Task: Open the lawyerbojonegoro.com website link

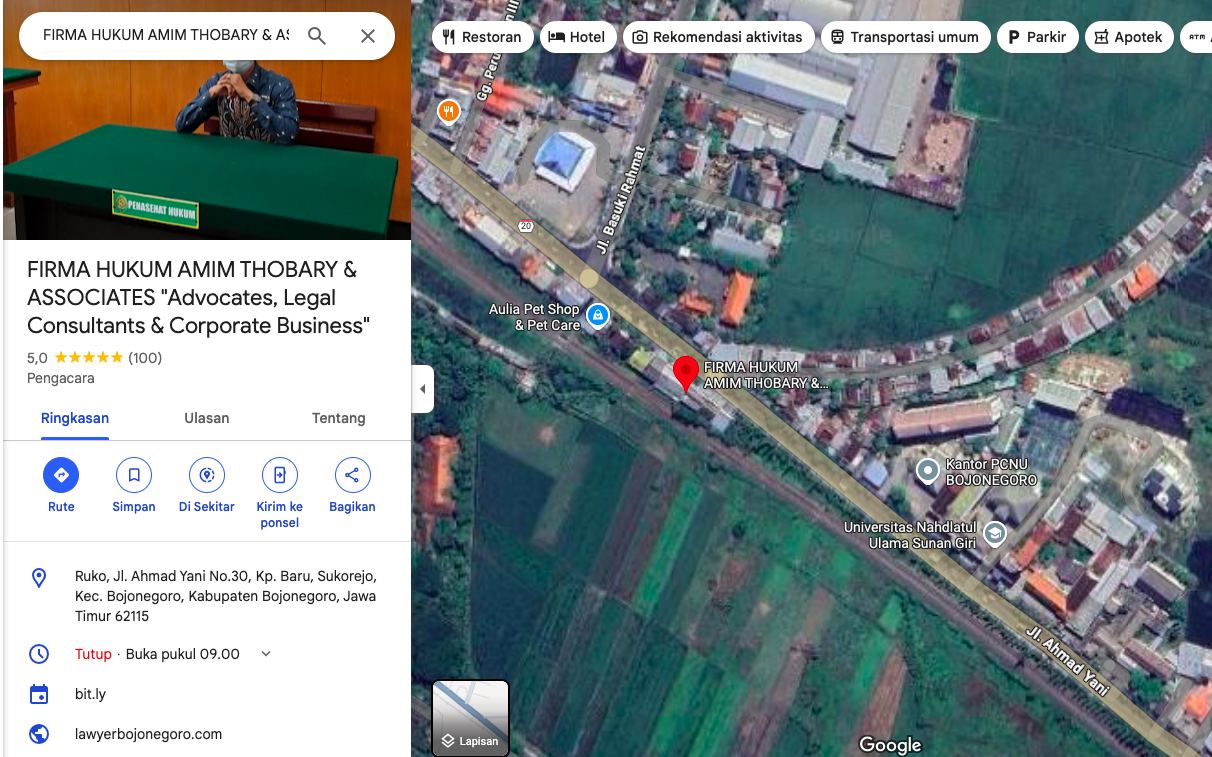Action: [148, 734]
